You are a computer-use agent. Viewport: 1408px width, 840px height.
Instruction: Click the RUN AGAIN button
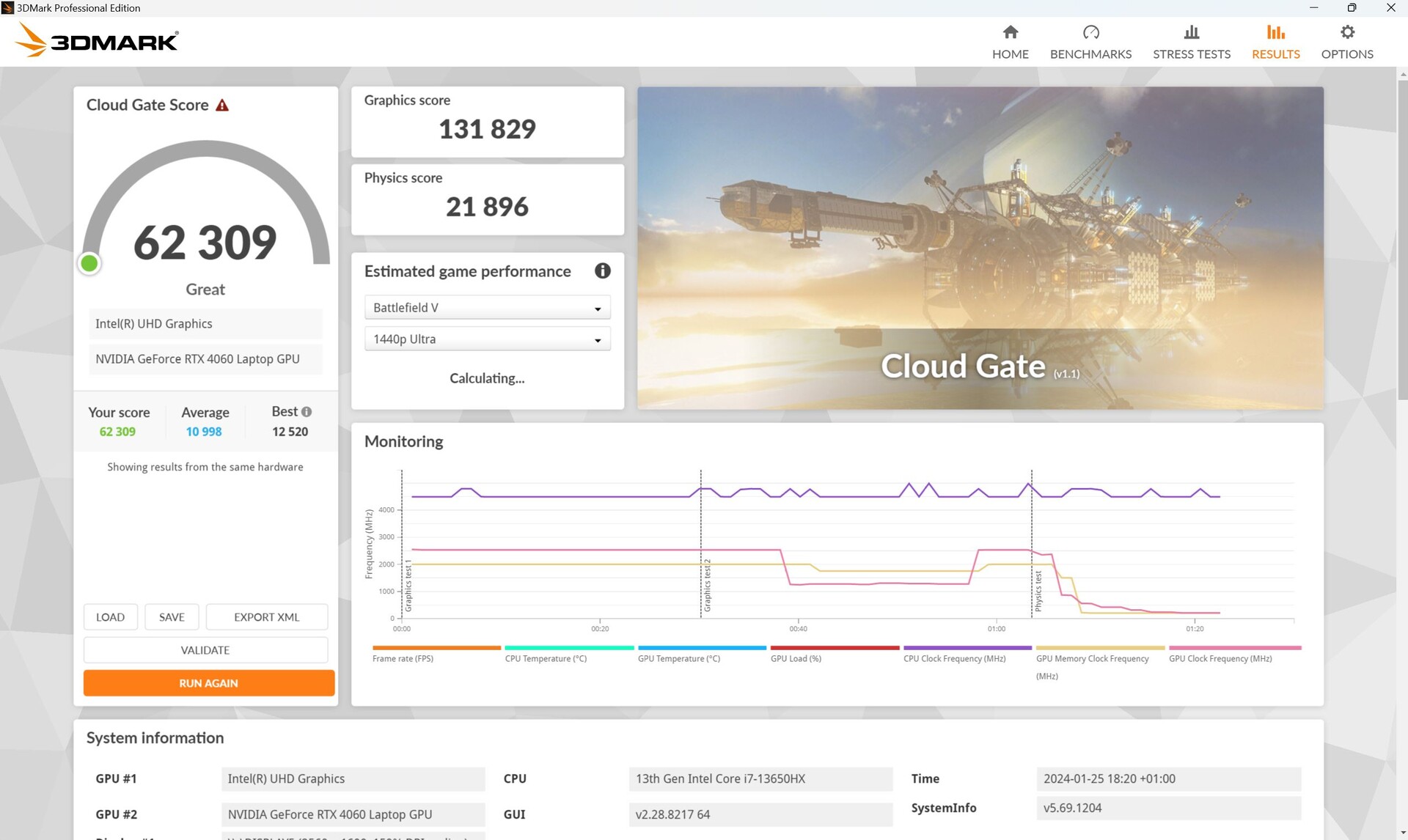[208, 683]
